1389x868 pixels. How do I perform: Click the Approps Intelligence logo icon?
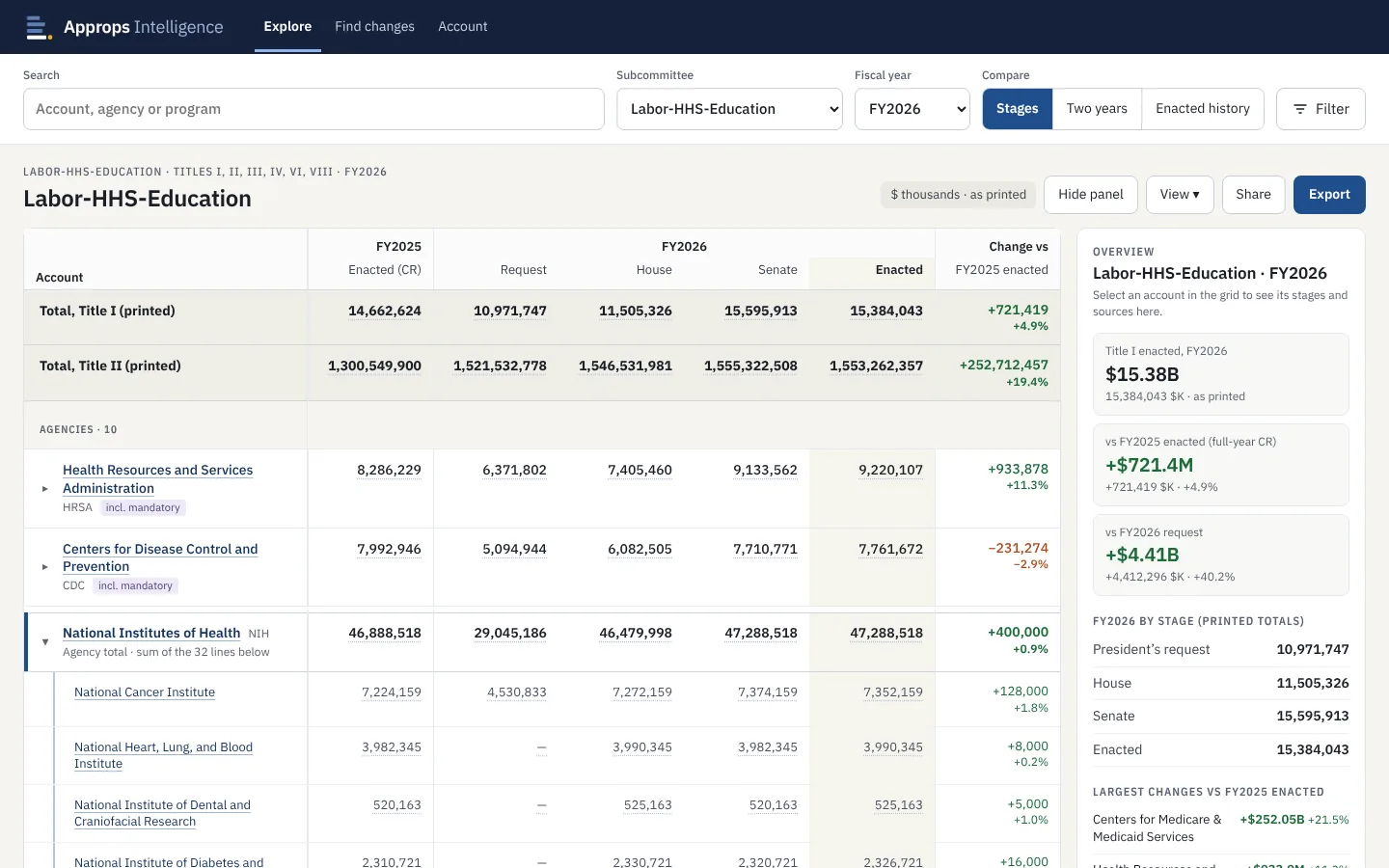(38, 27)
